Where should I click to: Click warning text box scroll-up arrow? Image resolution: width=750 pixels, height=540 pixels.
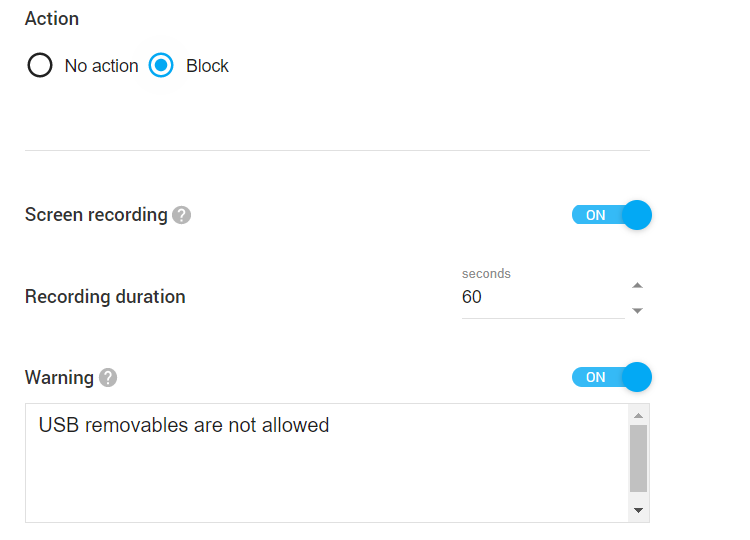(x=638, y=414)
